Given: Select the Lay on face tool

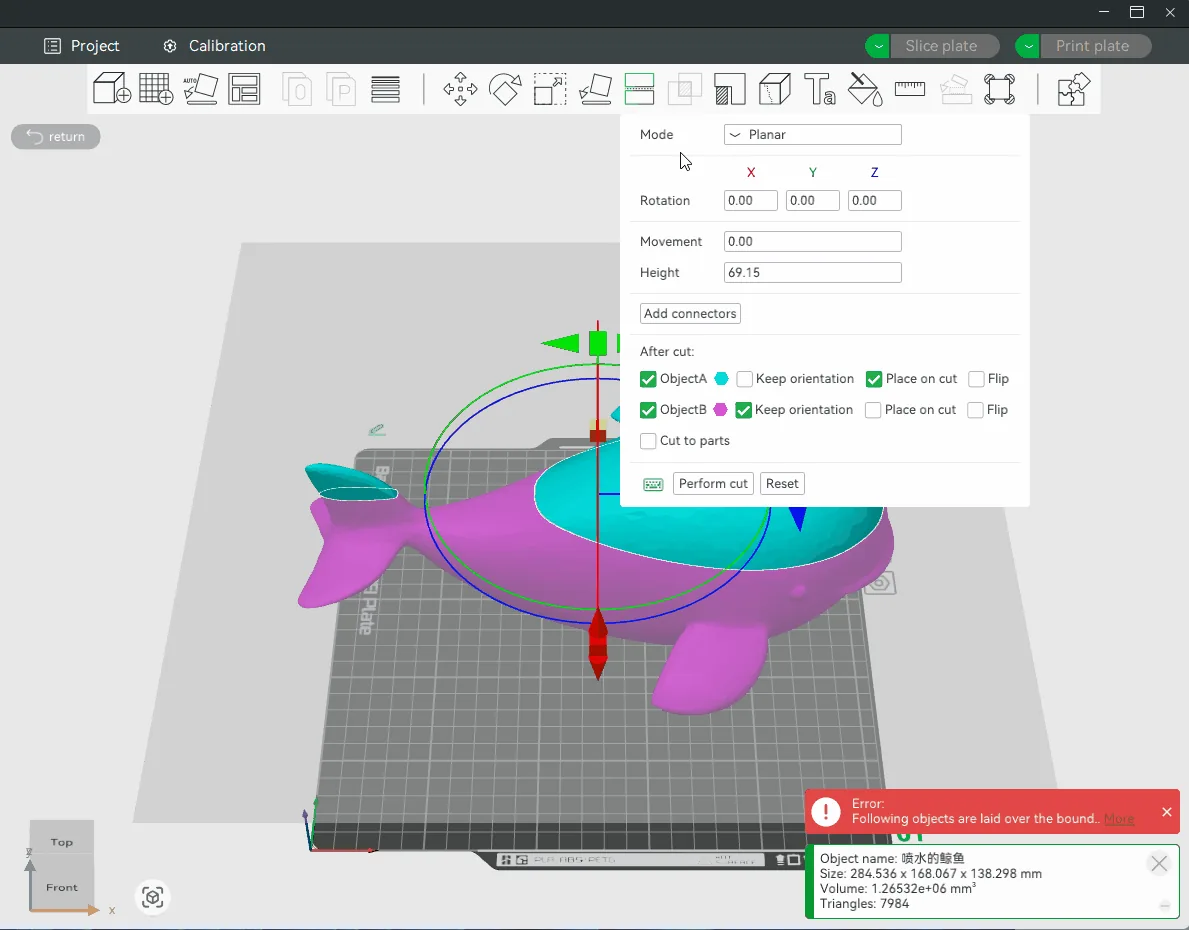Looking at the screenshot, I should pyautogui.click(x=595, y=89).
